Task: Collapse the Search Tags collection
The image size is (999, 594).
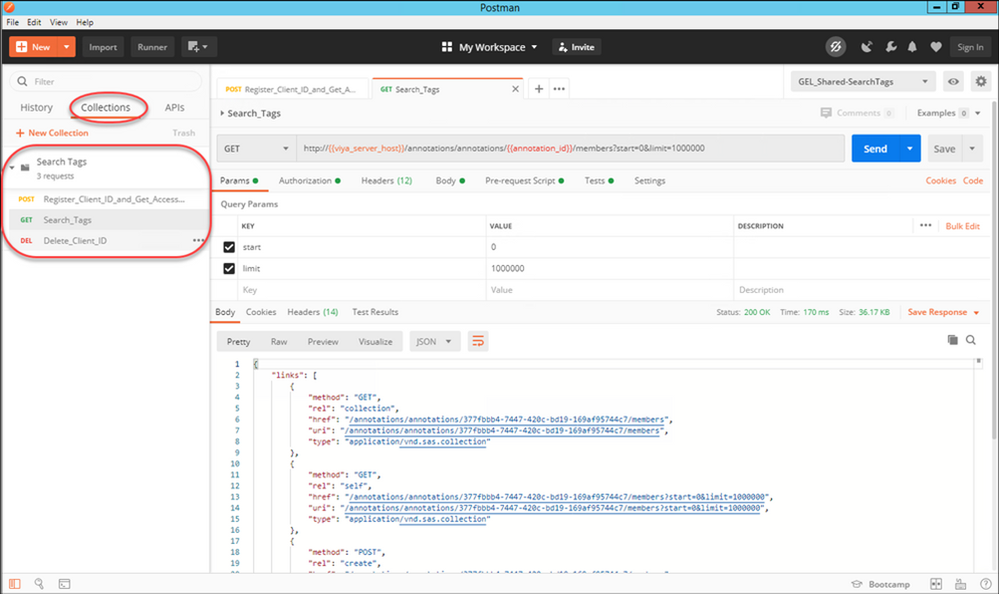Action: tap(12, 168)
